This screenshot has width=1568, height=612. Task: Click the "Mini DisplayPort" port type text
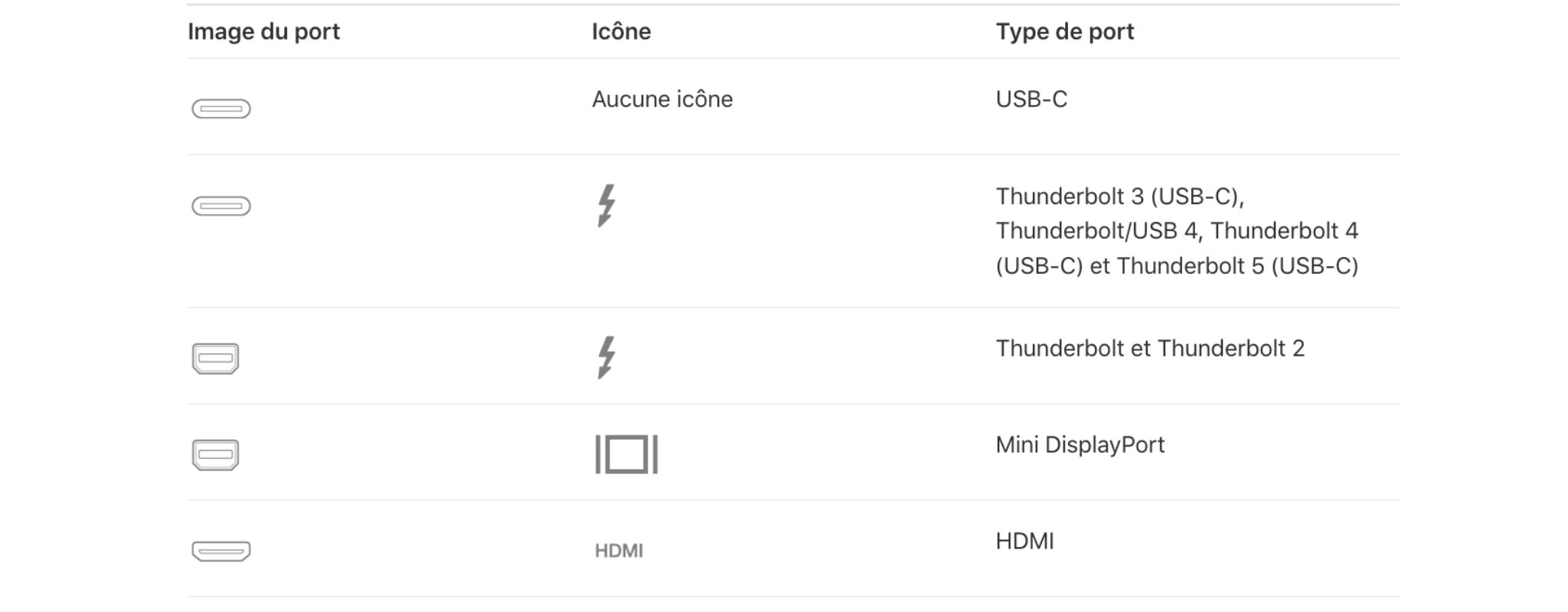(x=1080, y=445)
